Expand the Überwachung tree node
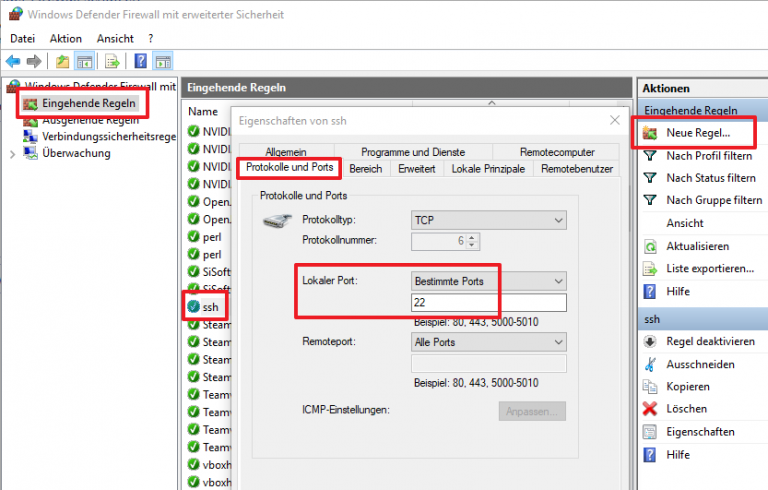Screen dimensions: 768x490 (12, 154)
